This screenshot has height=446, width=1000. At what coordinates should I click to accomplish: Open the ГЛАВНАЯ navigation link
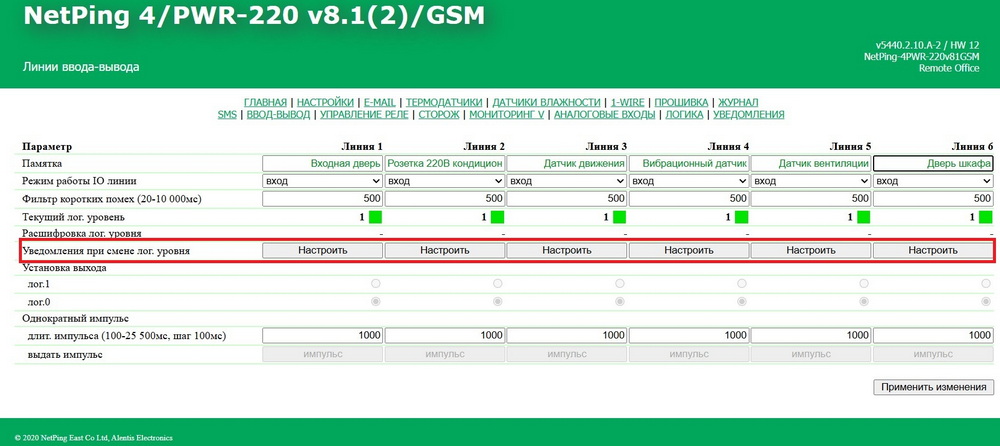[x=265, y=102]
